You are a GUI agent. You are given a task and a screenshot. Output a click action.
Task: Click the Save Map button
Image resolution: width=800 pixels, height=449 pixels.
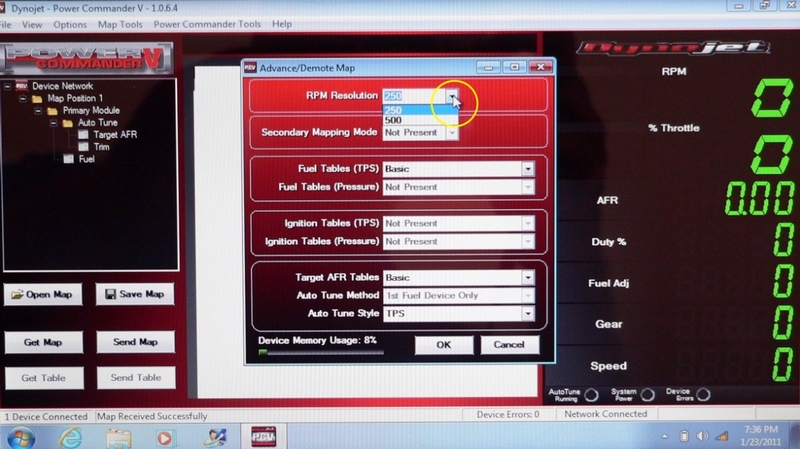(135, 294)
